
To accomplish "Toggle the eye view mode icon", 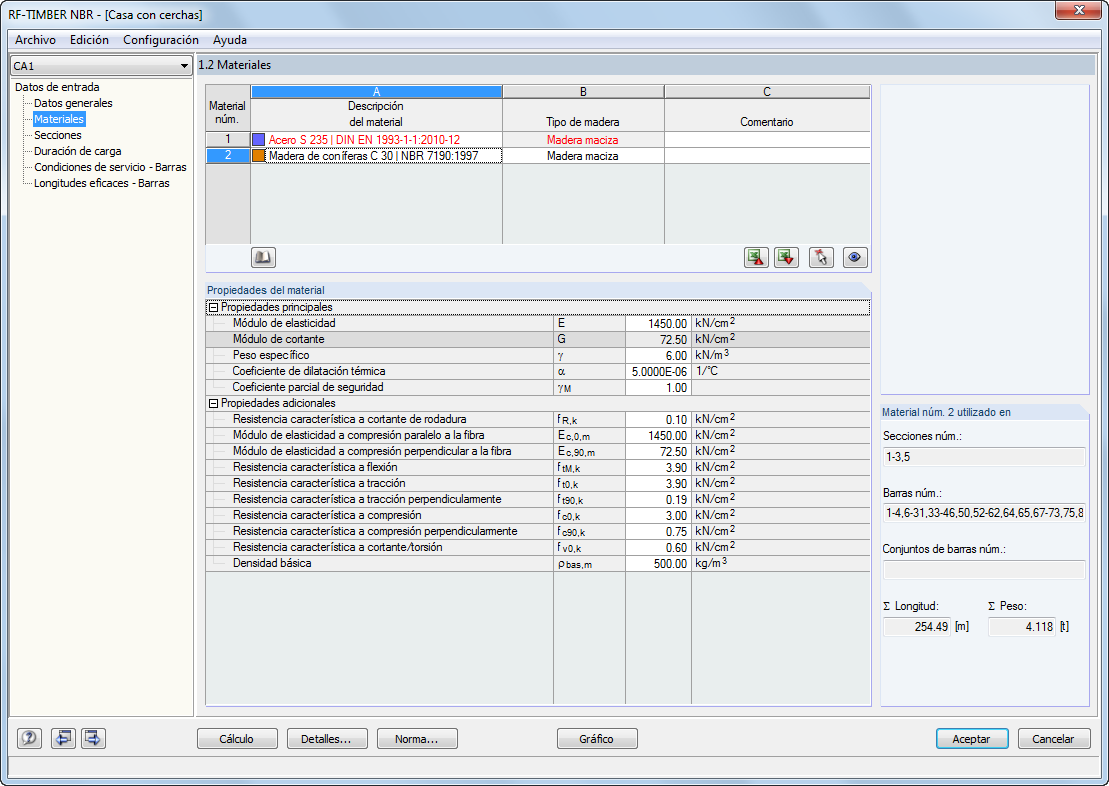I will click(x=855, y=258).
